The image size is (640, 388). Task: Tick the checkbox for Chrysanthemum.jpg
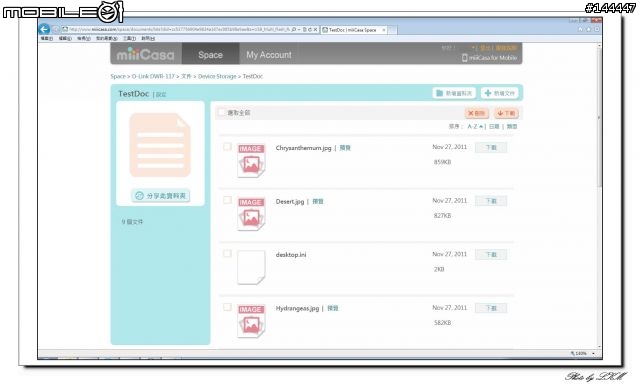tap(227, 146)
